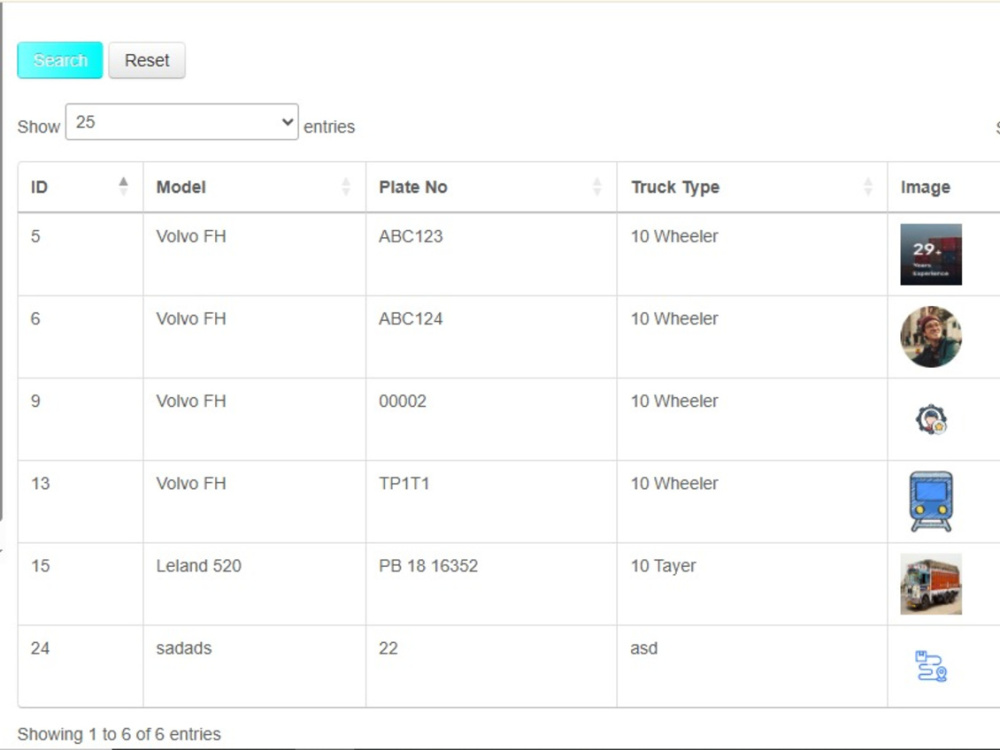Click the route map icon in row 24
Screen dimensions: 1000x750
coord(931,666)
